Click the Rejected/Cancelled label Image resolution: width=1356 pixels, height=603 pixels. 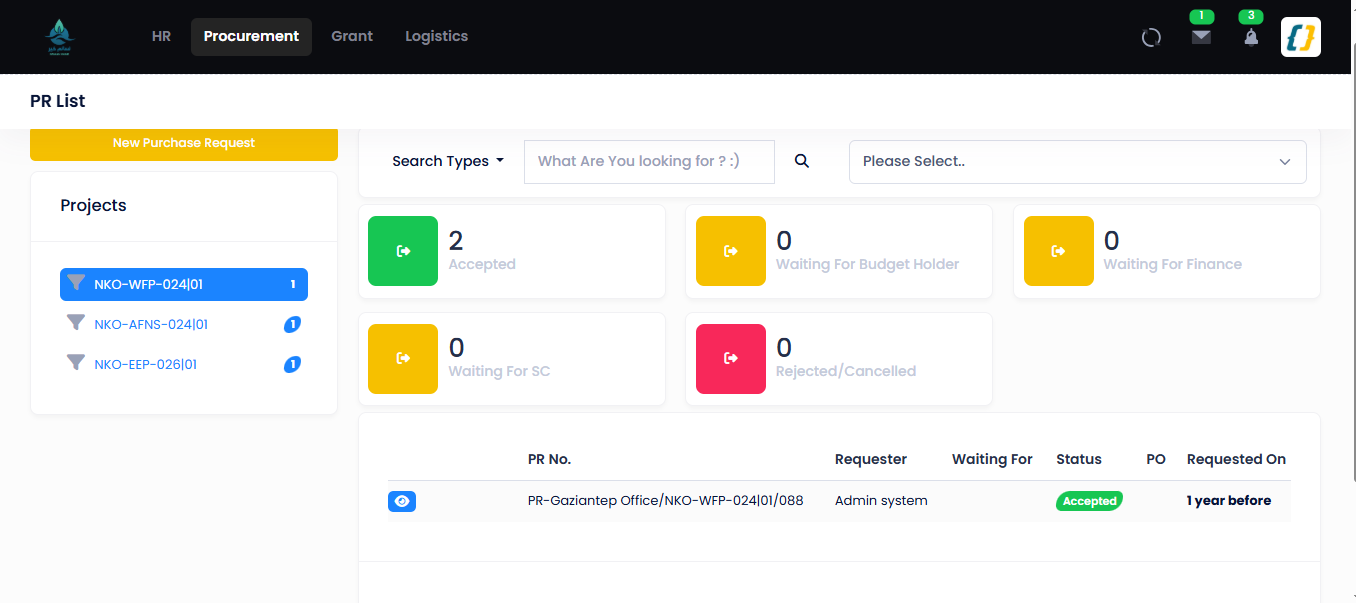pos(846,371)
